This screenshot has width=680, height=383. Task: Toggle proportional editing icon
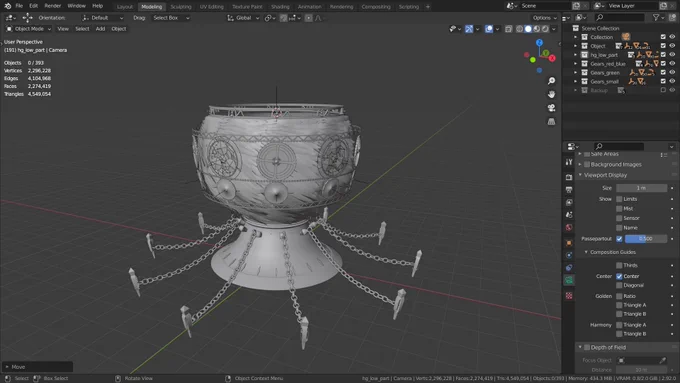point(308,18)
